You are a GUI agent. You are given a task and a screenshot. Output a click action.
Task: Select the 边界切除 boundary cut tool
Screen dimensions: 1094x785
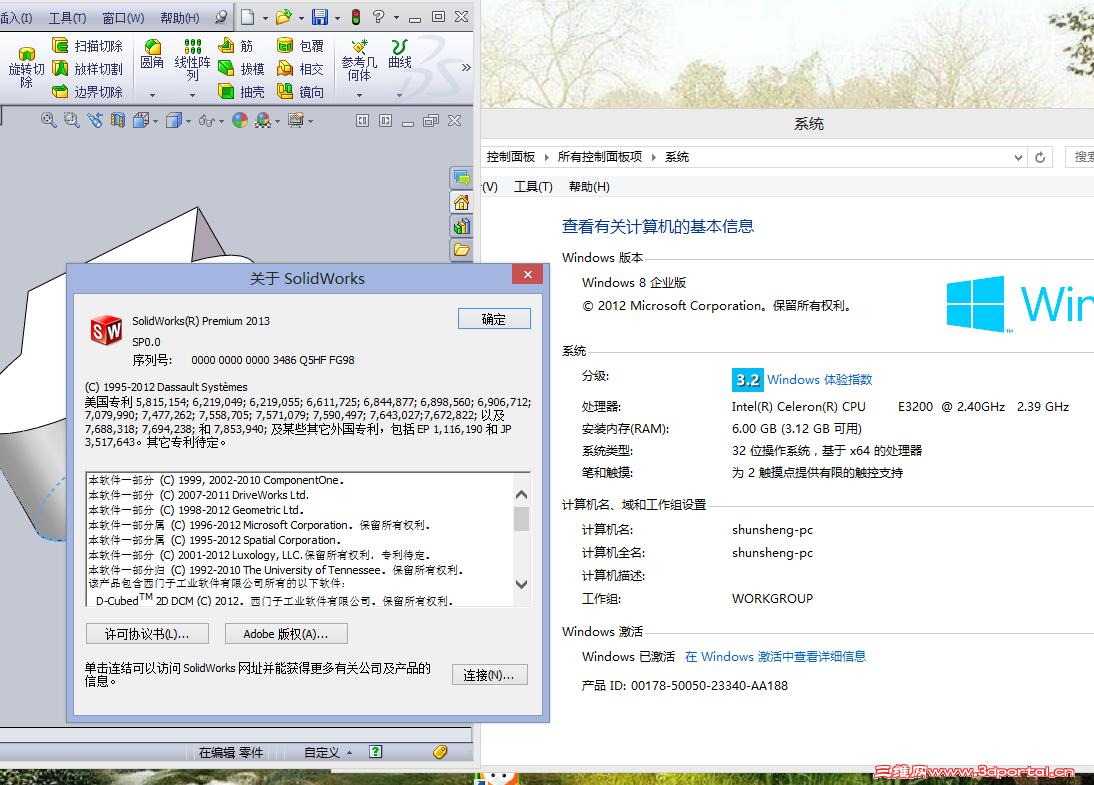pyautogui.click(x=87, y=91)
